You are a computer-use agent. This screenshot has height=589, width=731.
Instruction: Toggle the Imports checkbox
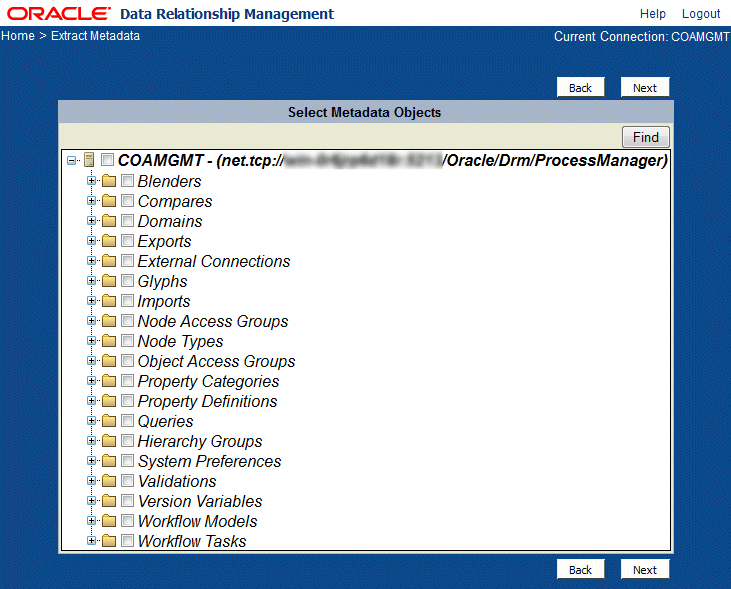[127, 301]
